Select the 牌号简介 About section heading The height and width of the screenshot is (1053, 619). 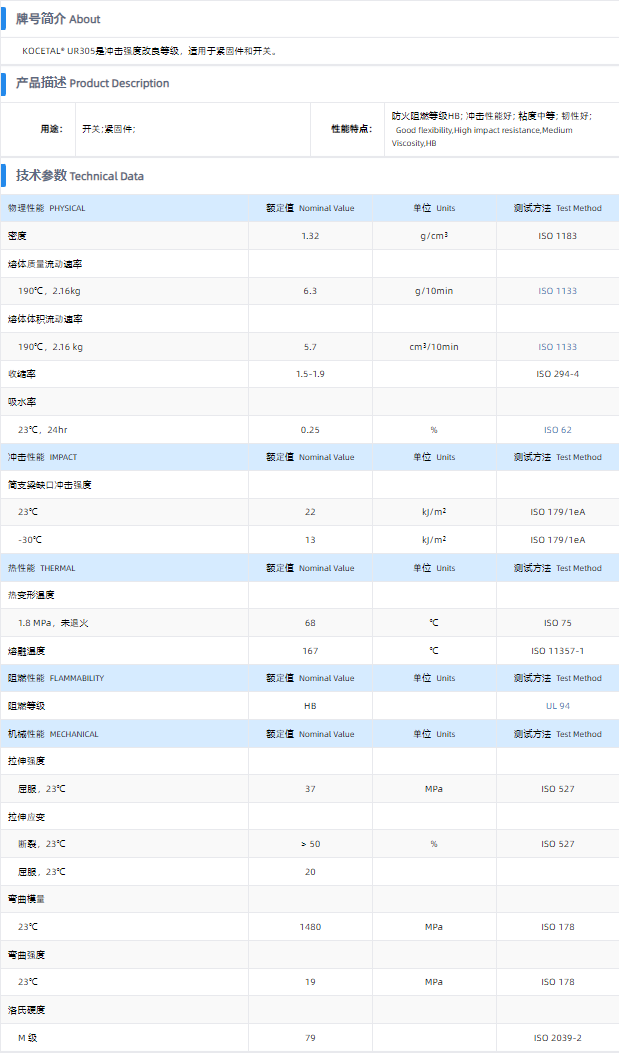pos(58,19)
